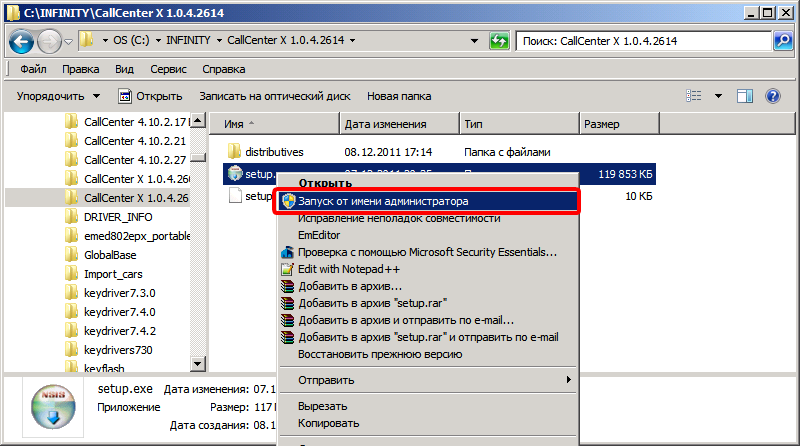Choose Вырезать in context menu
The width and height of the screenshot is (800, 446).
[322, 407]
